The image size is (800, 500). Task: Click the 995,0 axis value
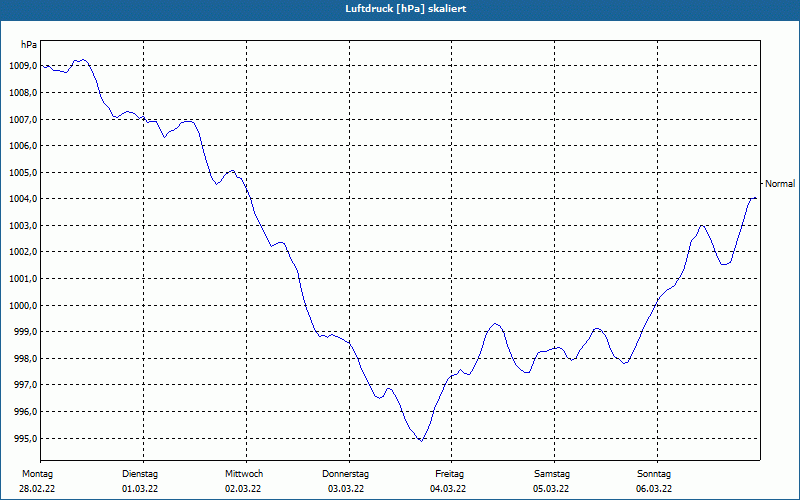pos(25,438)
